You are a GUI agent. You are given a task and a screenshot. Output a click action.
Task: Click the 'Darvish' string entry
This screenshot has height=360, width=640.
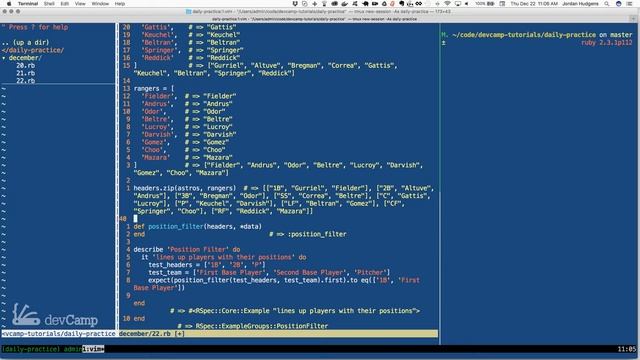[x=158, y=135]
